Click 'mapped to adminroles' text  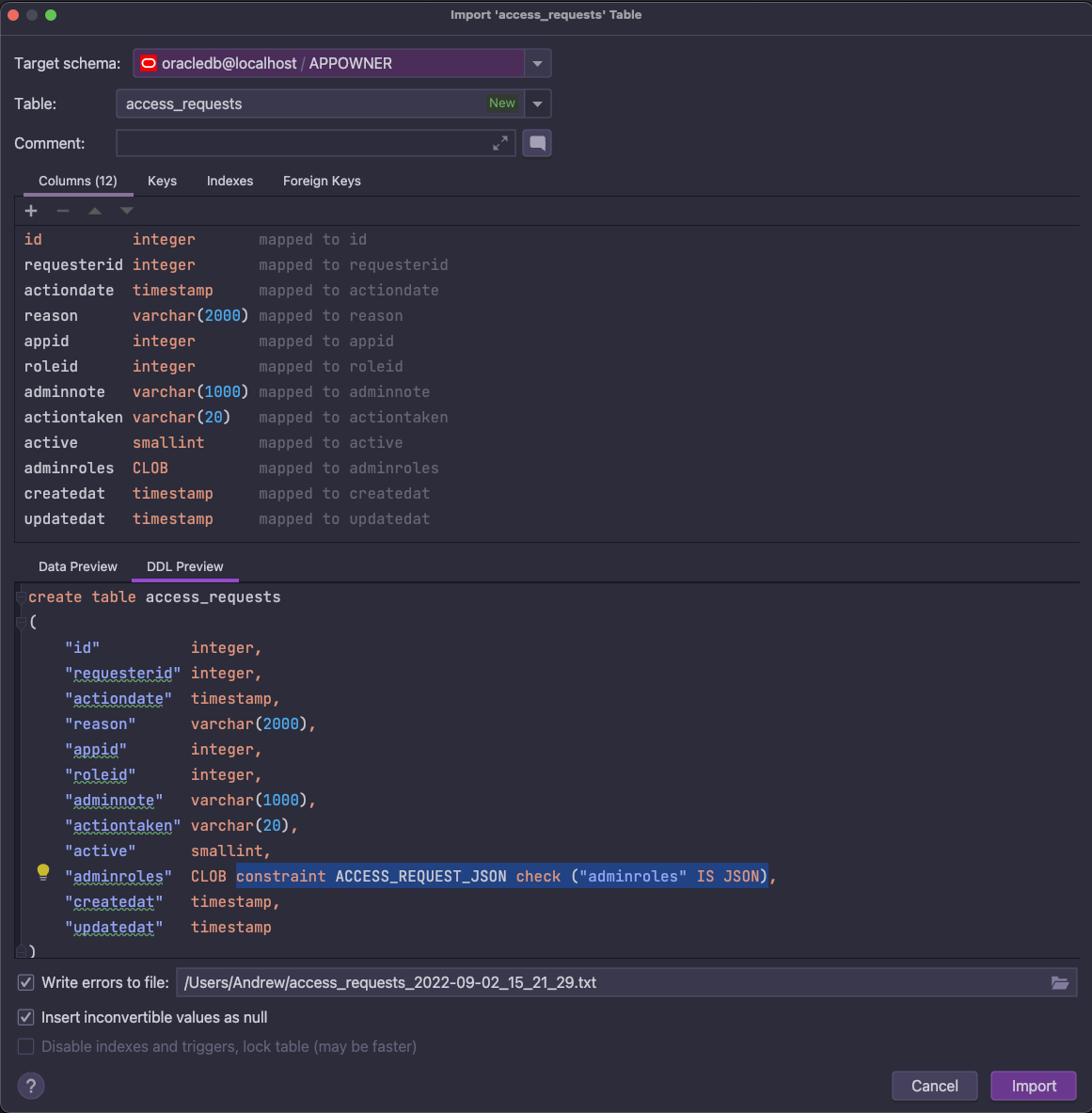pos(348,469)
